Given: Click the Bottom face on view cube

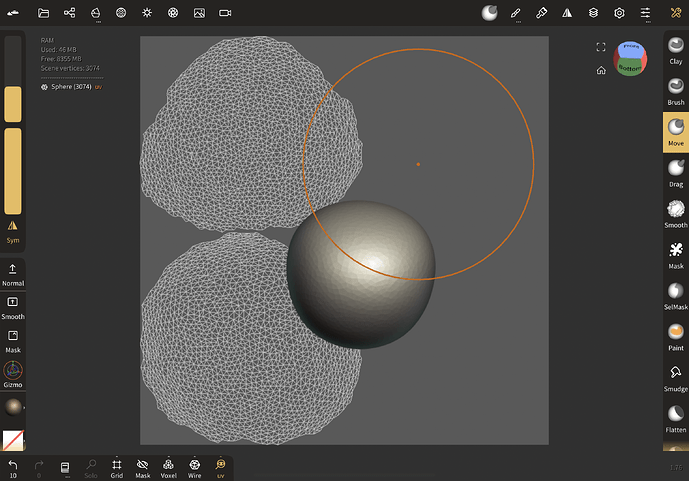Looking at the screenshot, I should click(630, 68).
